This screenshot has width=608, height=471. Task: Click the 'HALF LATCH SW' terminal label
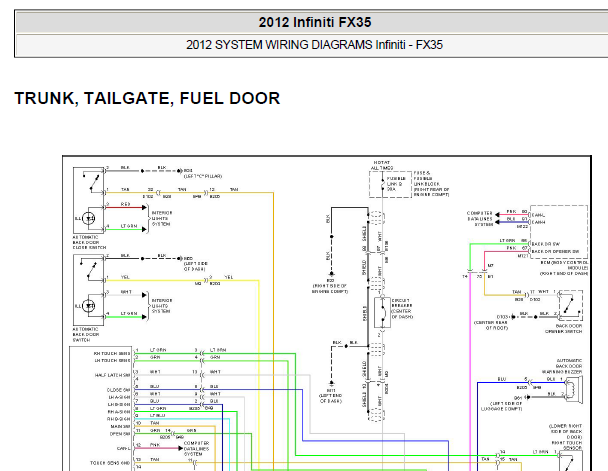click(112, 375)
